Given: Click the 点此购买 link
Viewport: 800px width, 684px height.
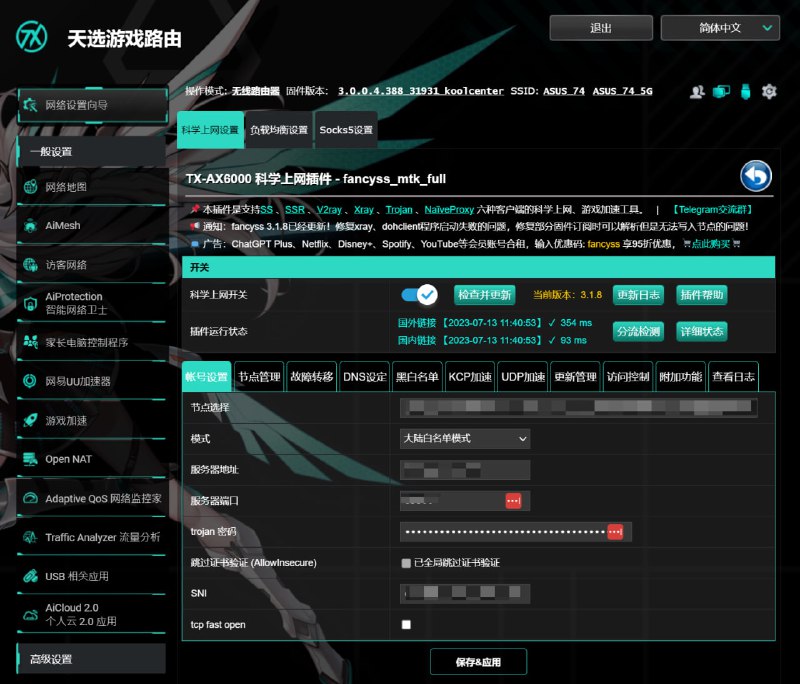Looking at the screenshot, I should 711,244.
